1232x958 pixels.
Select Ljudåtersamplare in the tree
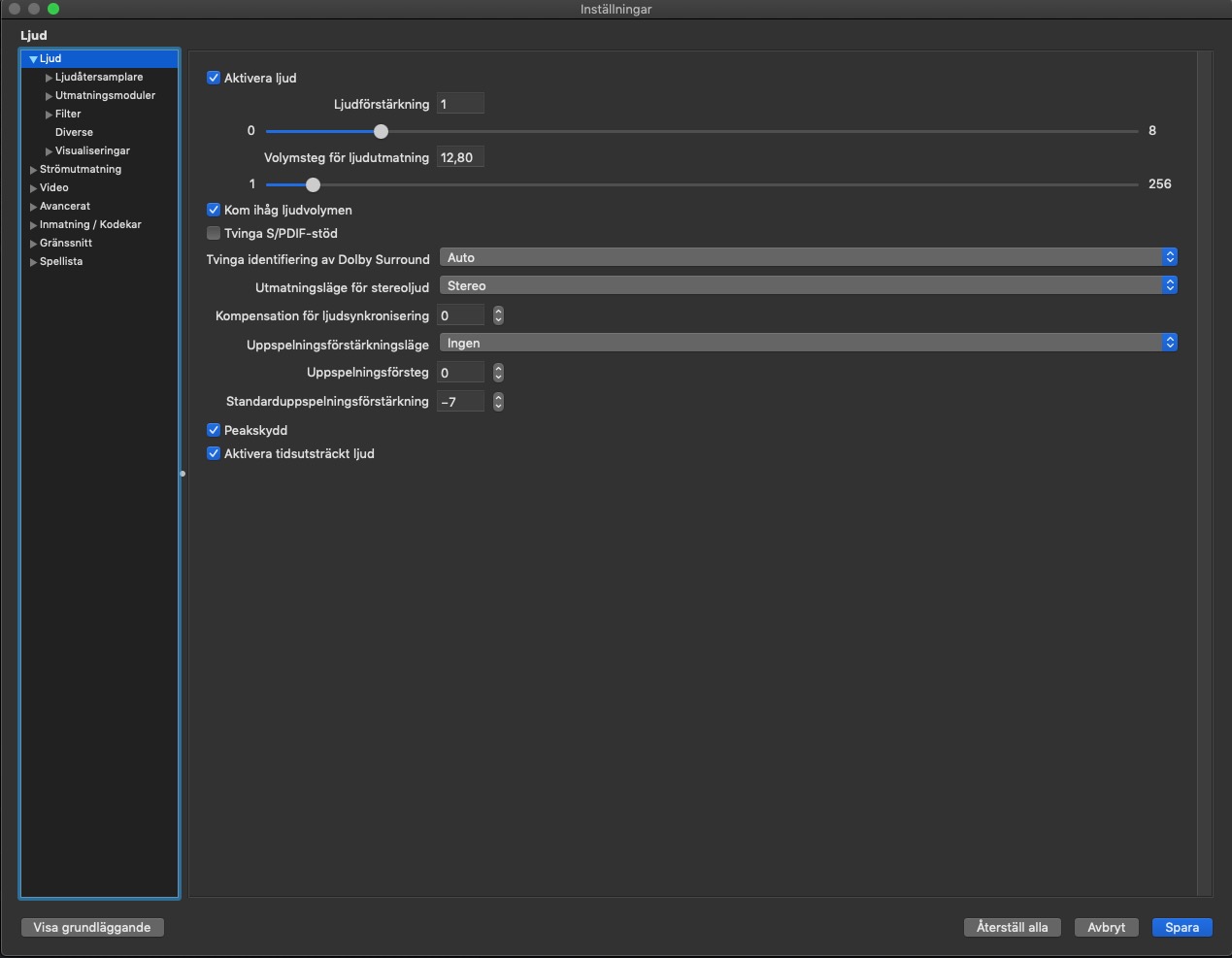(x=99, y=77)
